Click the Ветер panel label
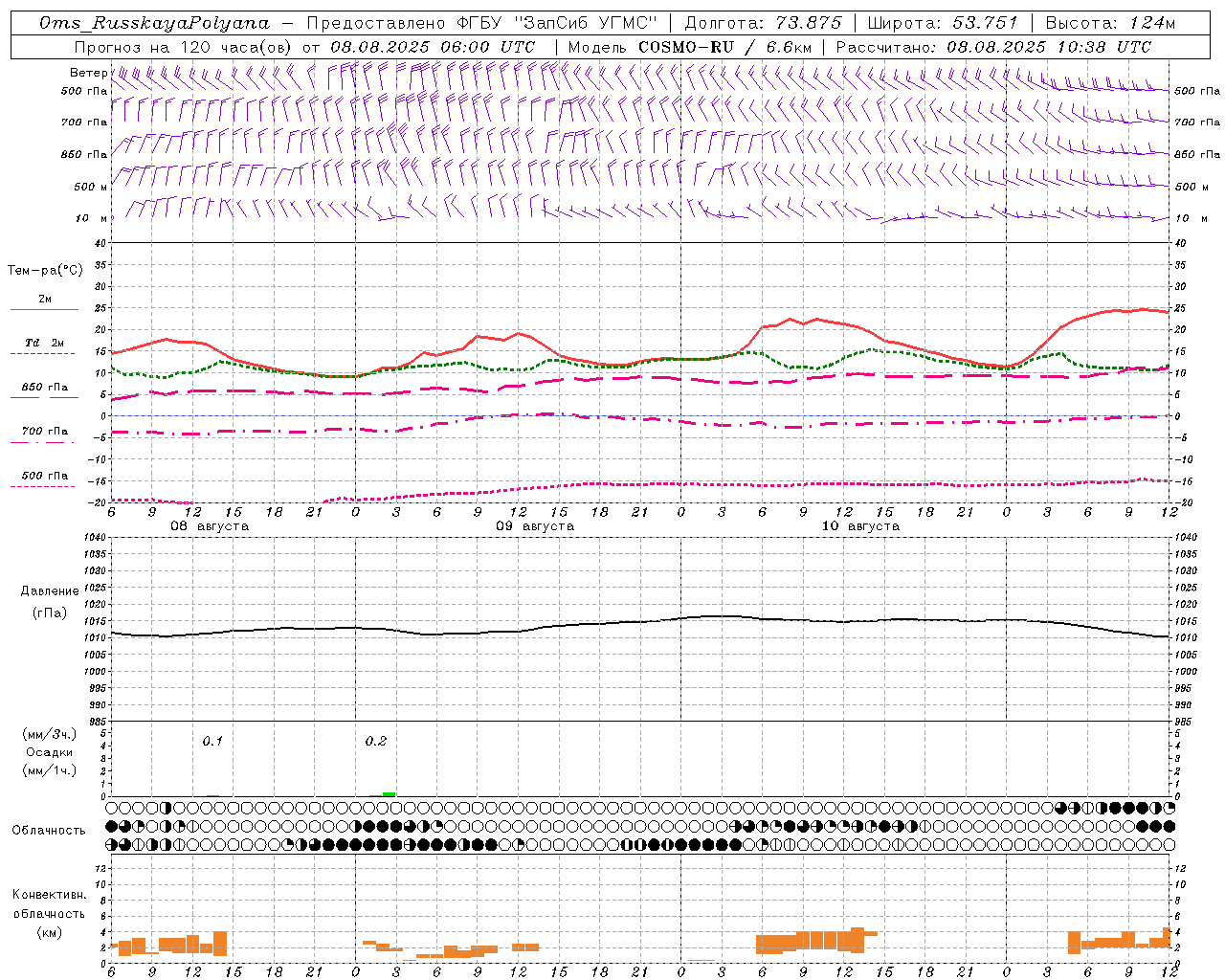Screen dimensions: 1225x980 tap(88, 73)
